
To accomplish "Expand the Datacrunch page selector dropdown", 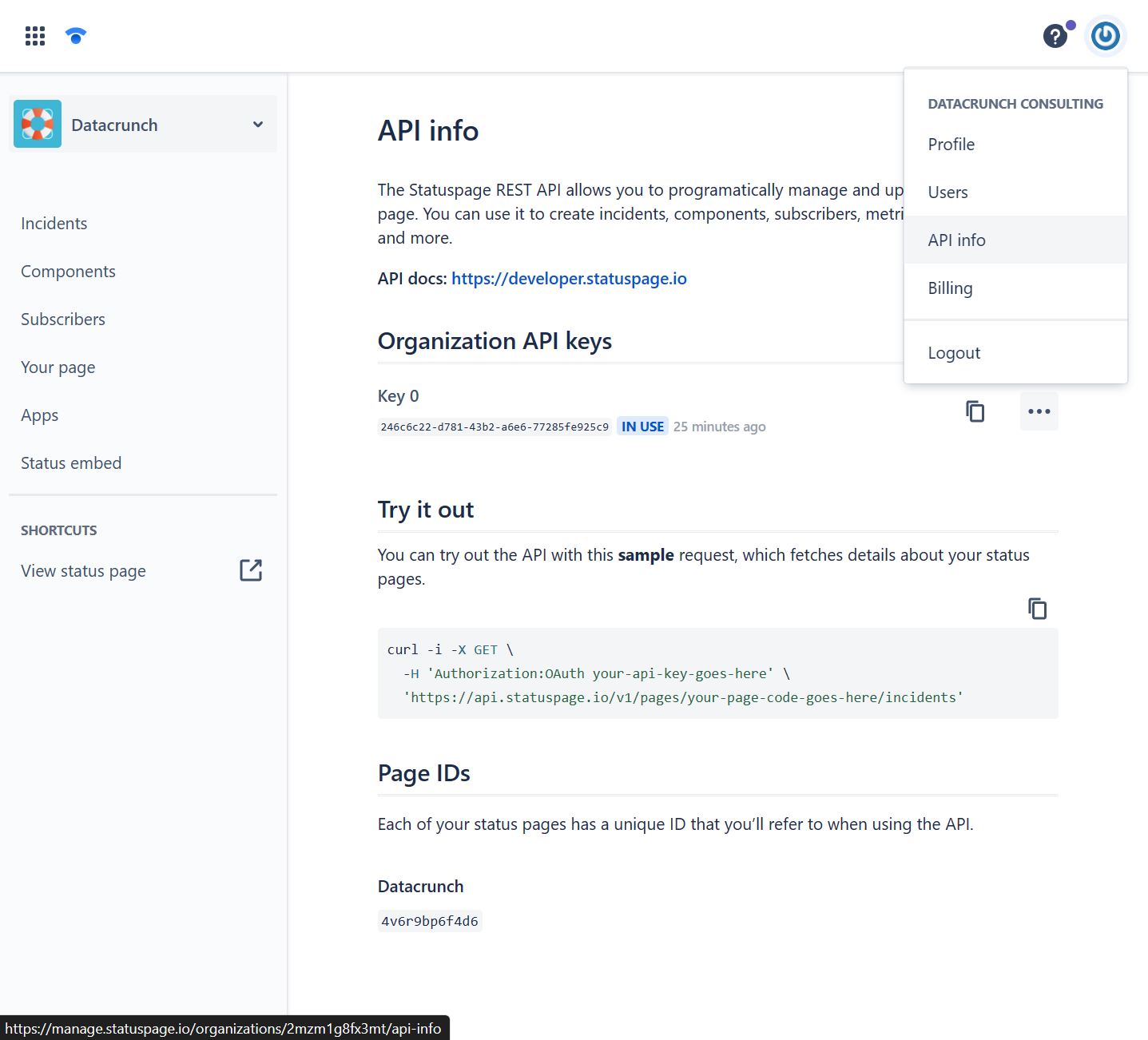I will (x=257, y=125).
